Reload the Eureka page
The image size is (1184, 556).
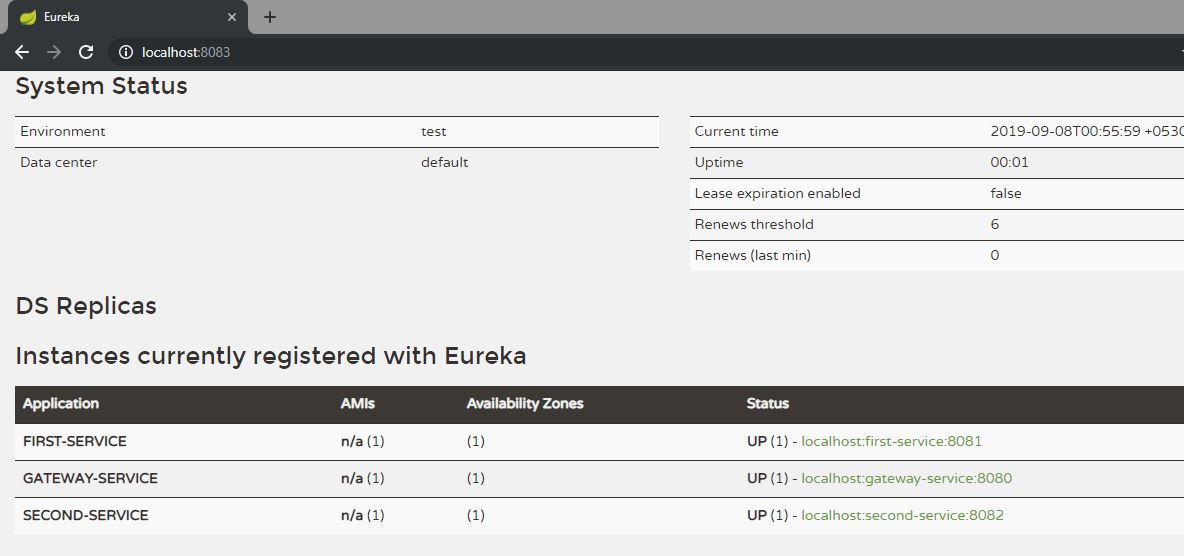[86, 52]
